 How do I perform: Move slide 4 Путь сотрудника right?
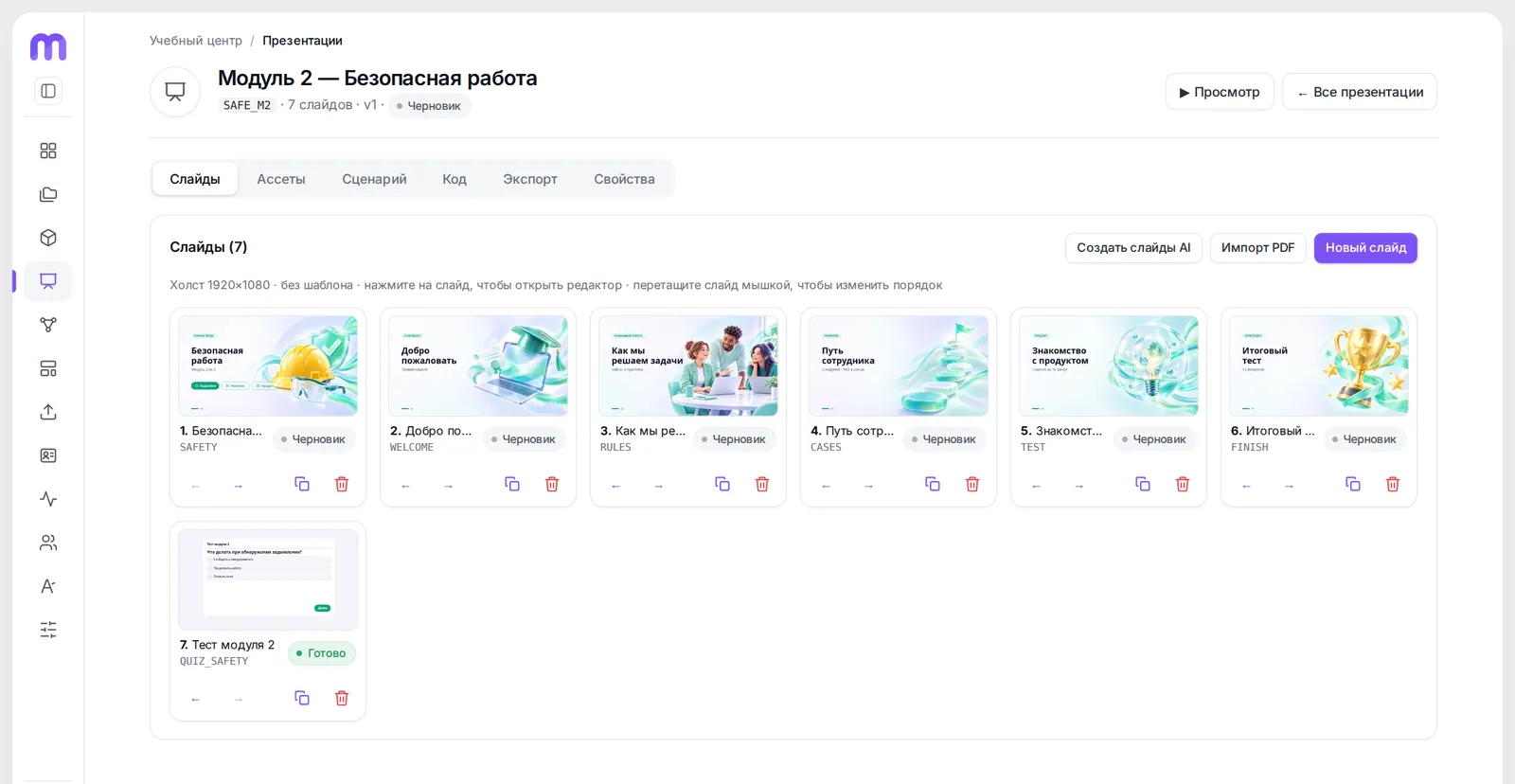point(868,486)
